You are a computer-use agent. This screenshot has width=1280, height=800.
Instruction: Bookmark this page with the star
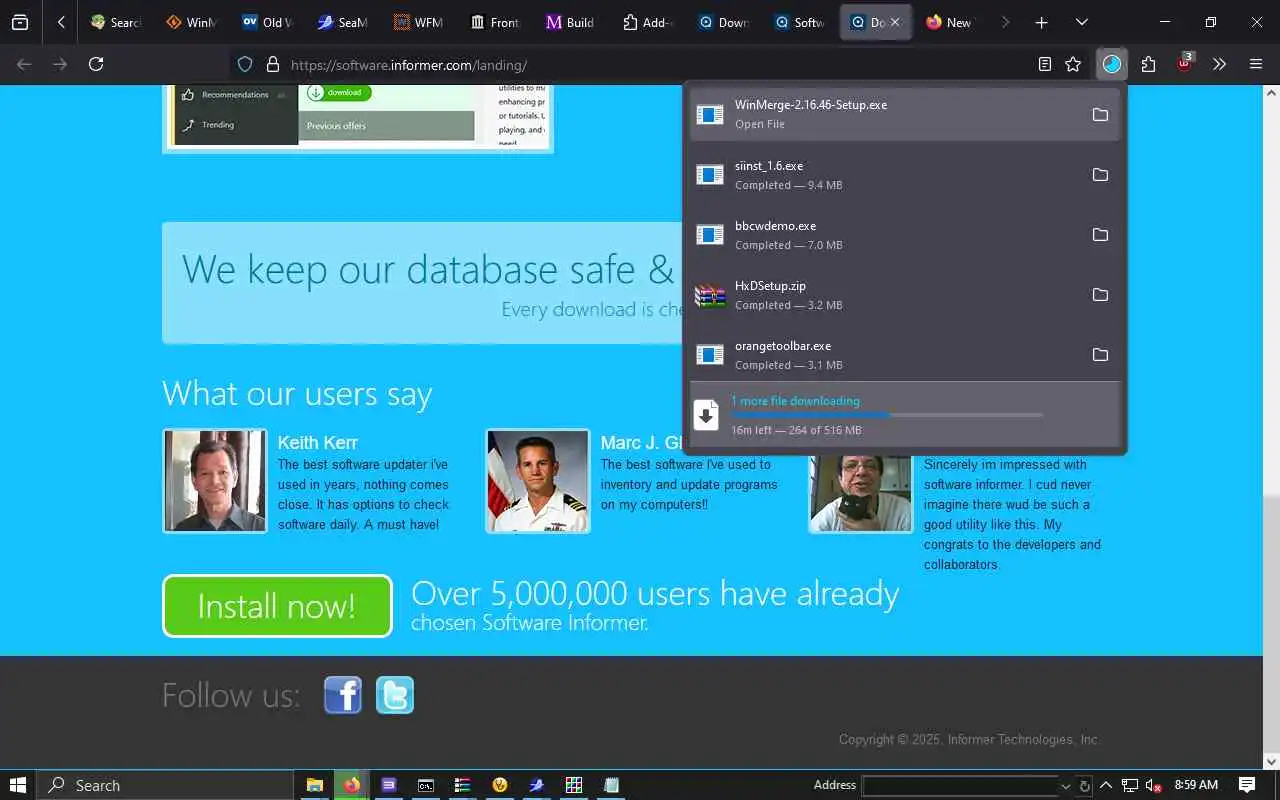(1073, 64)
